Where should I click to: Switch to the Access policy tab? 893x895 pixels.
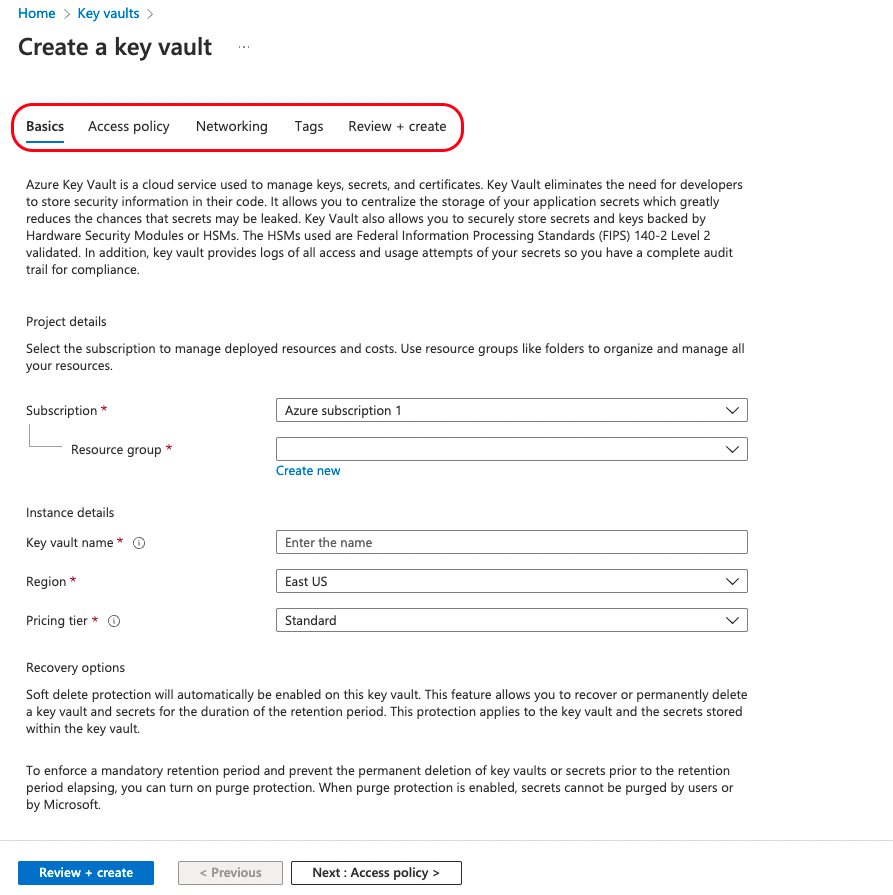point(129,126)
